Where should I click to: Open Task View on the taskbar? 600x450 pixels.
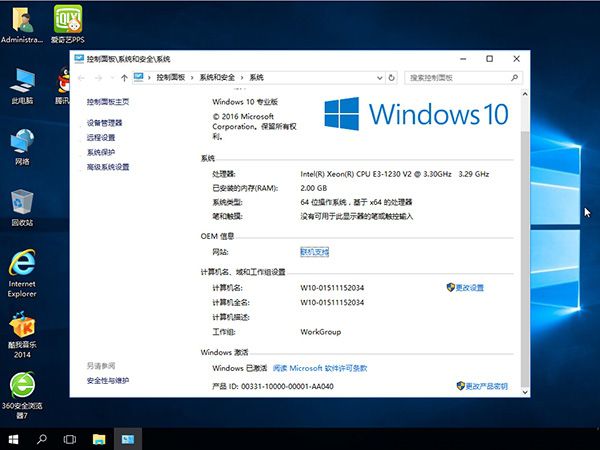tap(70, 439)
